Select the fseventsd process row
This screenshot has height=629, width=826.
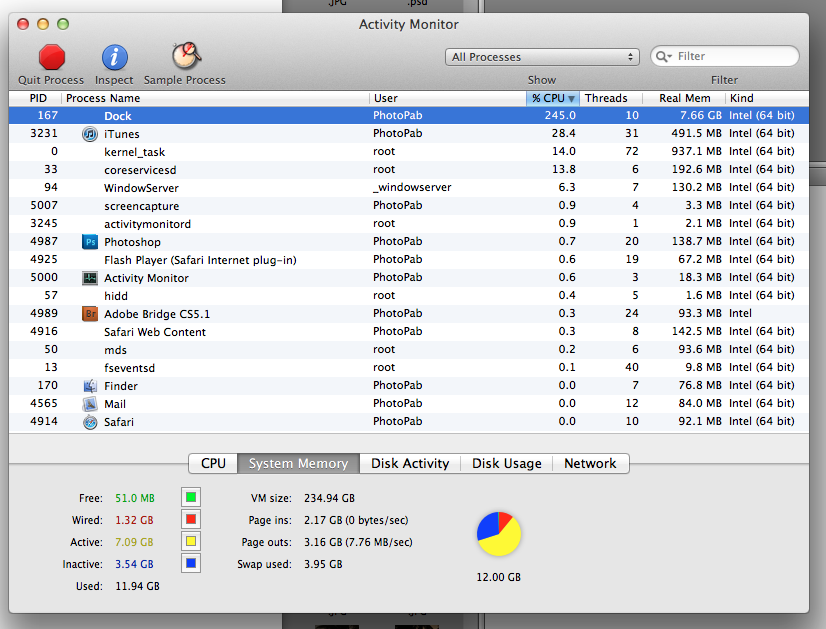(409, 368)
